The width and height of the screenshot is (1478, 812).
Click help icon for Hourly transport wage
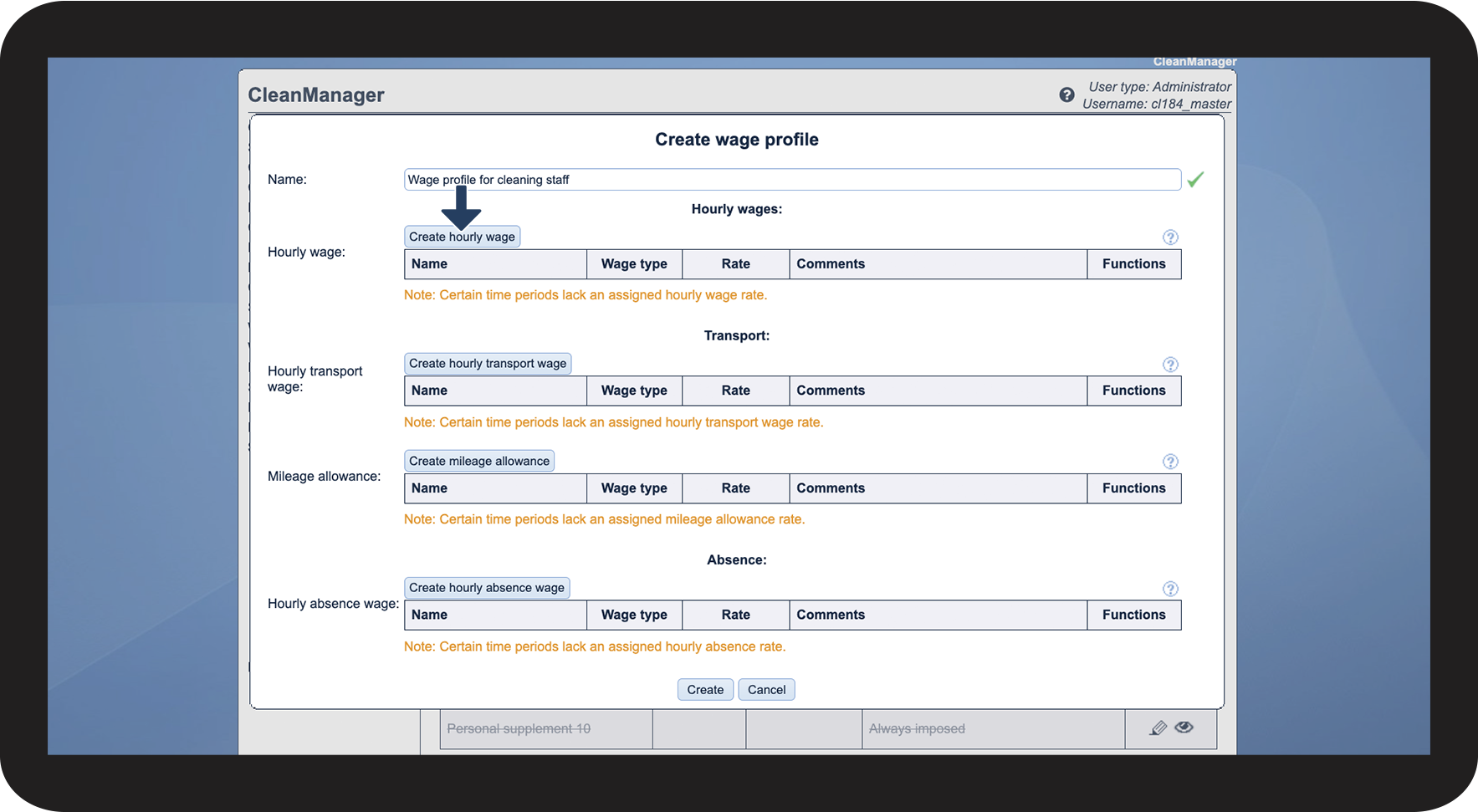pyautogui.click(x=1170, y=365)
